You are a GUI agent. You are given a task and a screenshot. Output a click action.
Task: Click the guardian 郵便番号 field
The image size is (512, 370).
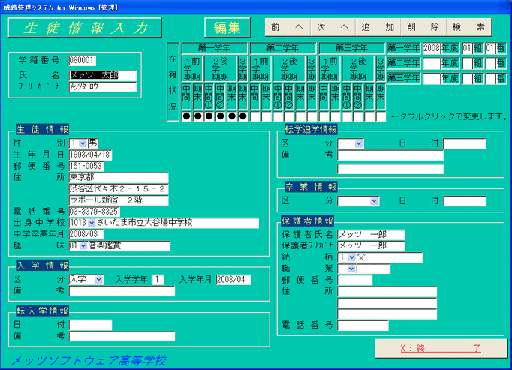coord(355,280)
